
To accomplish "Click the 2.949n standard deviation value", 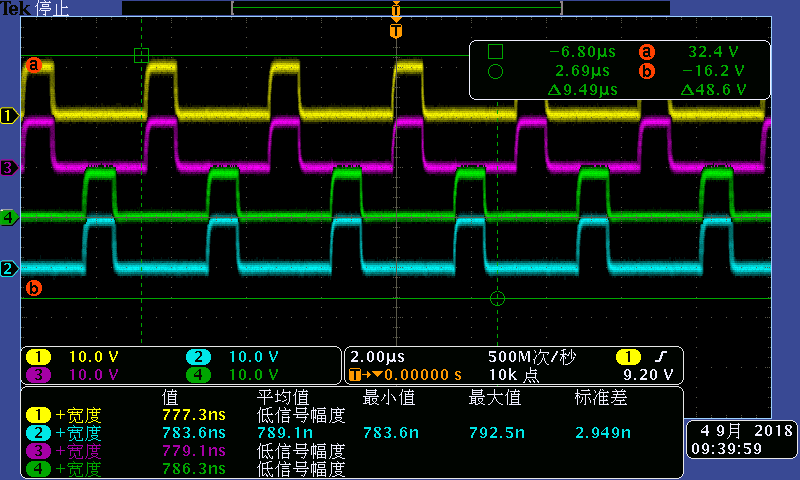I will point(603,433).
